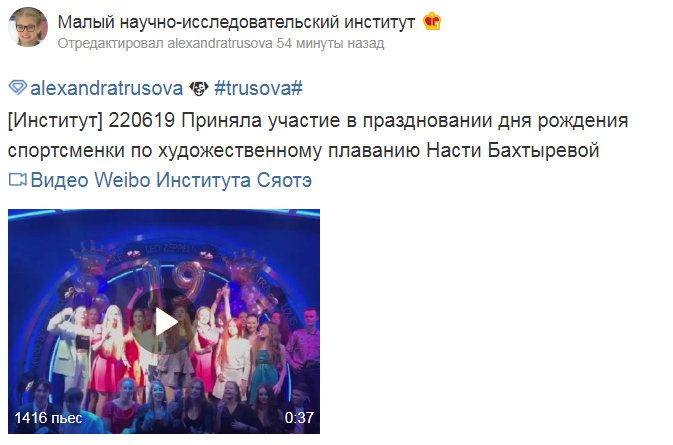Click the 54 минуты назад time text
This screenshot has height=445, width=673.
(330, 43)
